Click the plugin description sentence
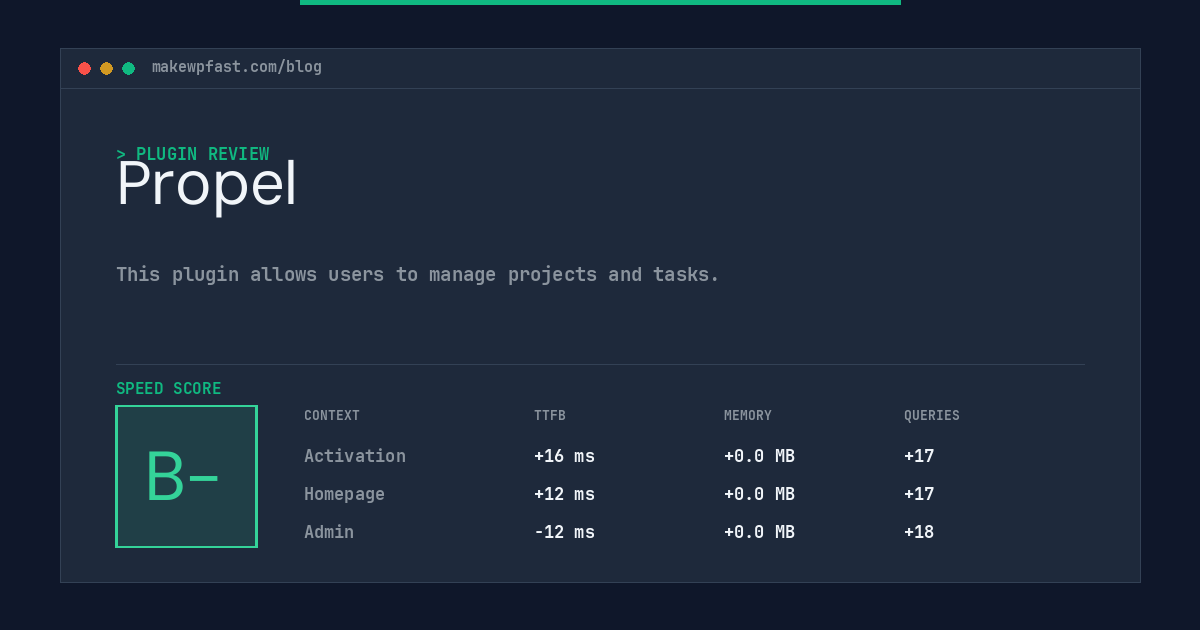 (418, 274)
